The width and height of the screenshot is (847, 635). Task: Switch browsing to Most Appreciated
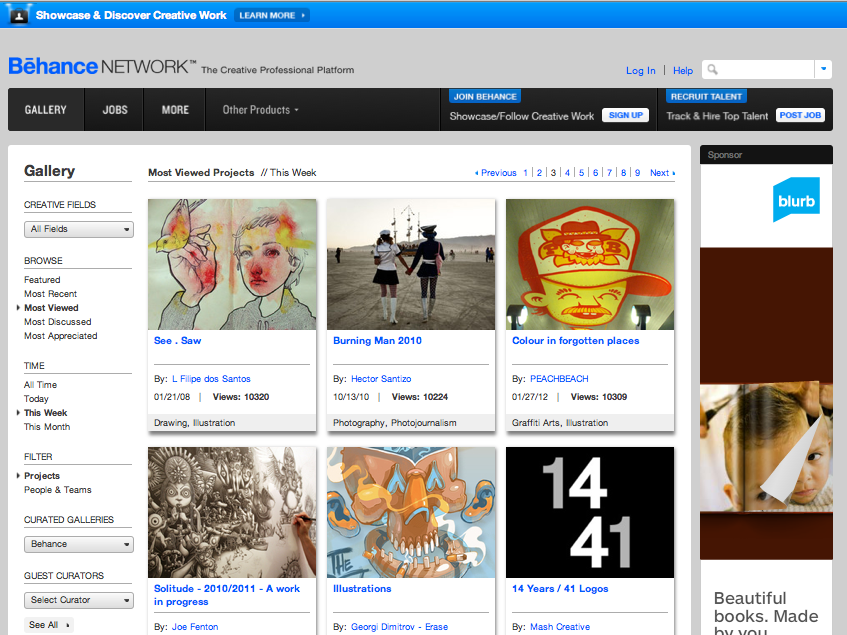pos(60,335)
